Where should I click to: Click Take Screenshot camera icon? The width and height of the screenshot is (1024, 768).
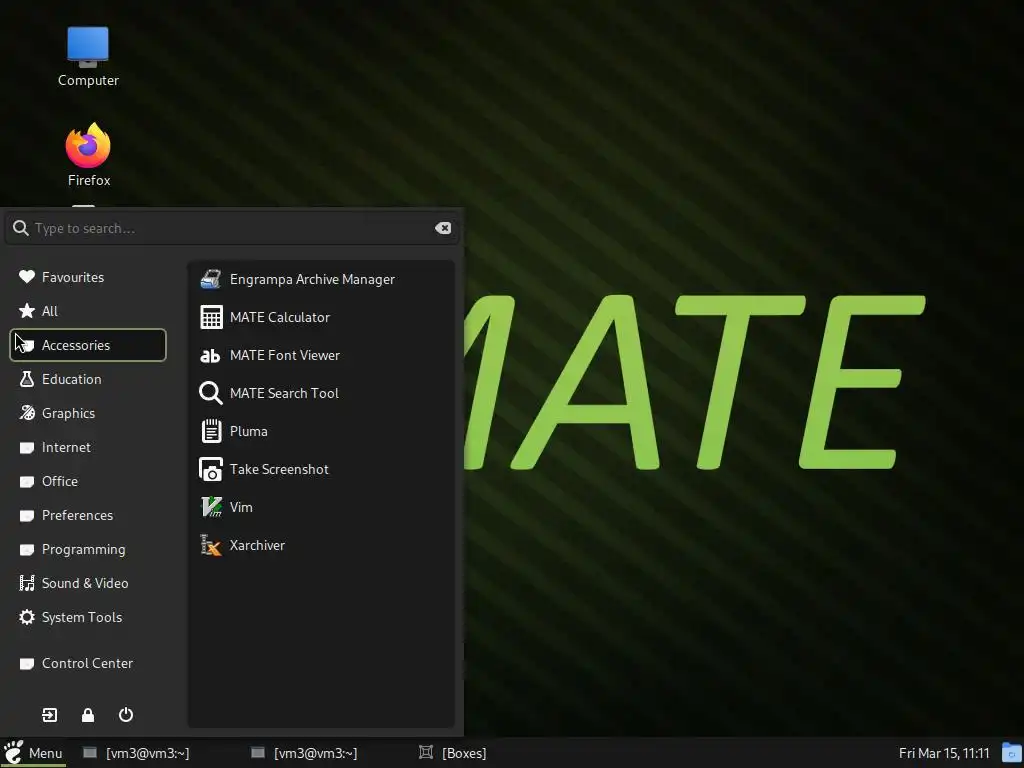[x=210, y=469]
